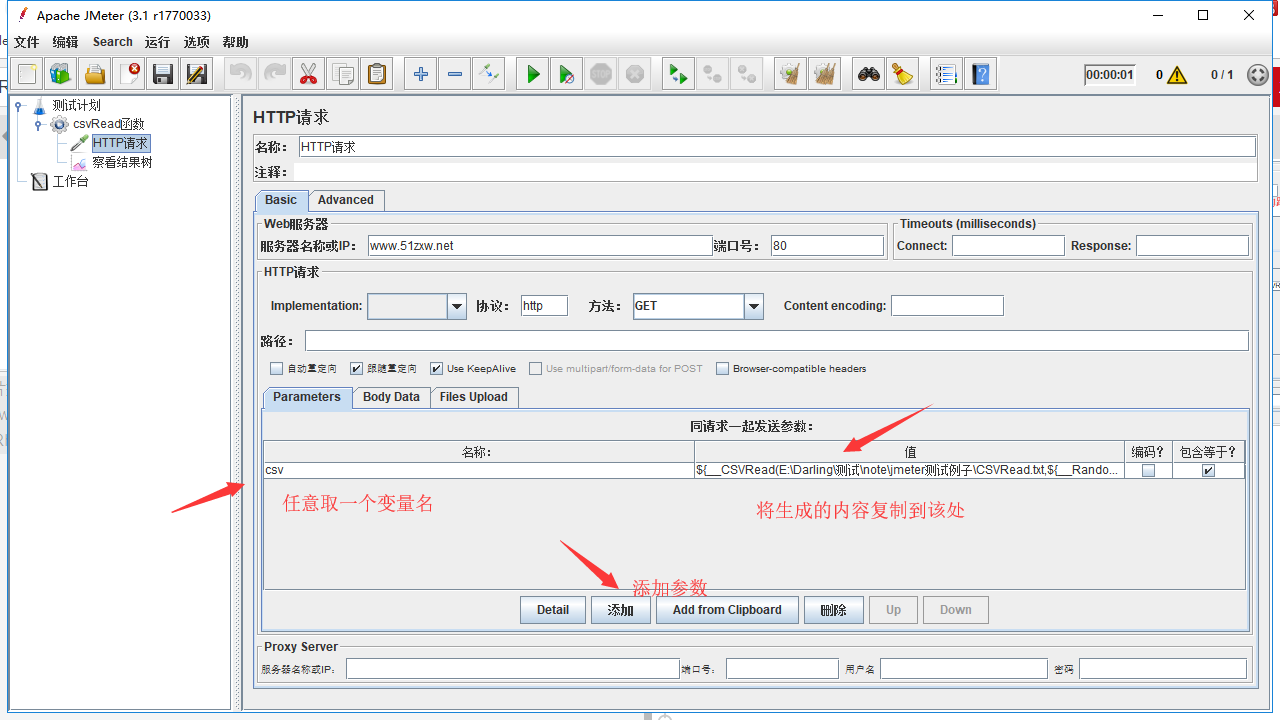Click the 路径 path input field
The image size is (1280, 720).
pos(777,341)
